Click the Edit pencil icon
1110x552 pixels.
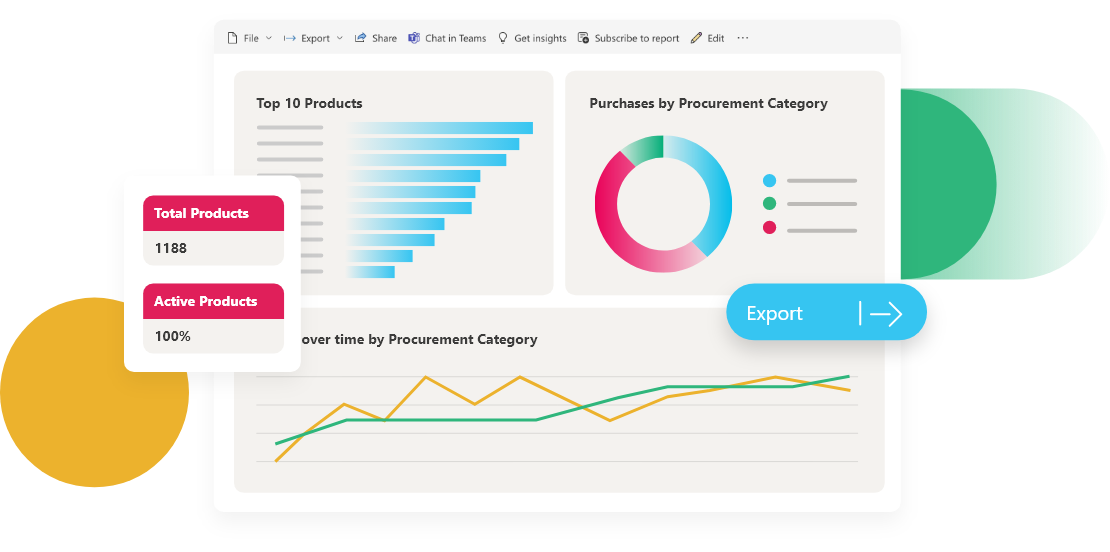696,38
